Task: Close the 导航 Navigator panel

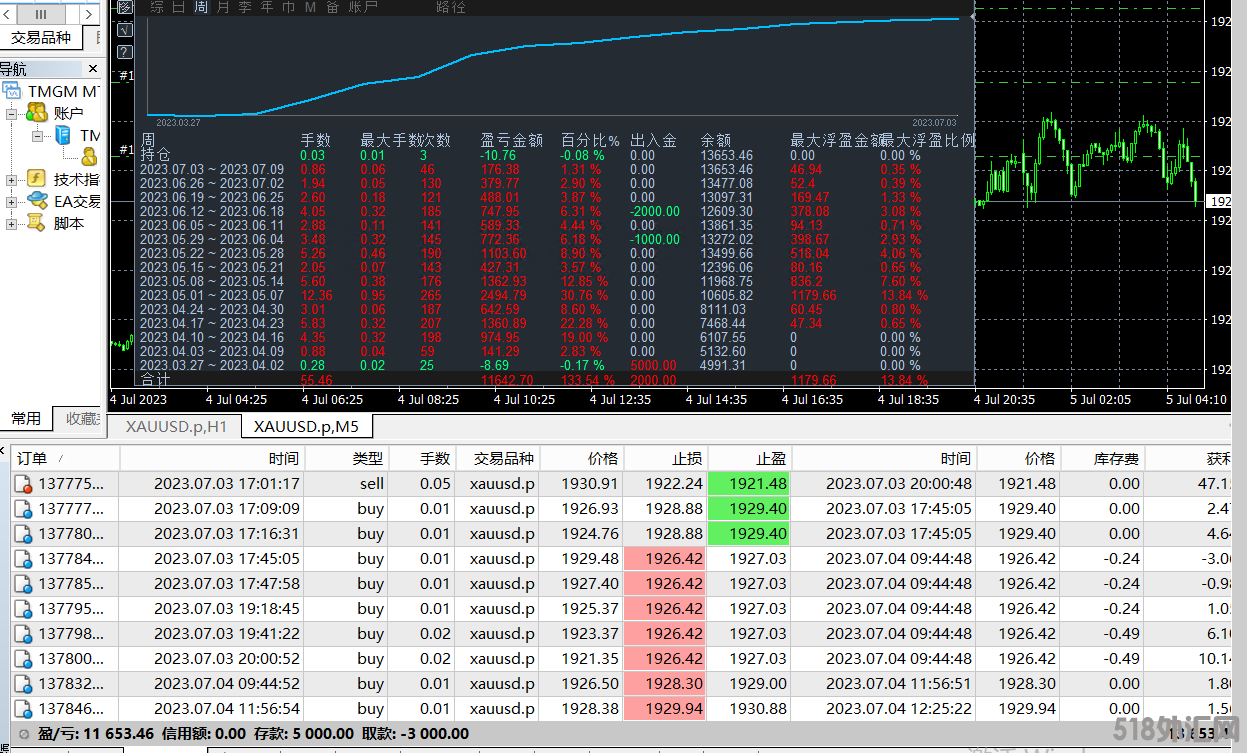Action: coord(93,69)
